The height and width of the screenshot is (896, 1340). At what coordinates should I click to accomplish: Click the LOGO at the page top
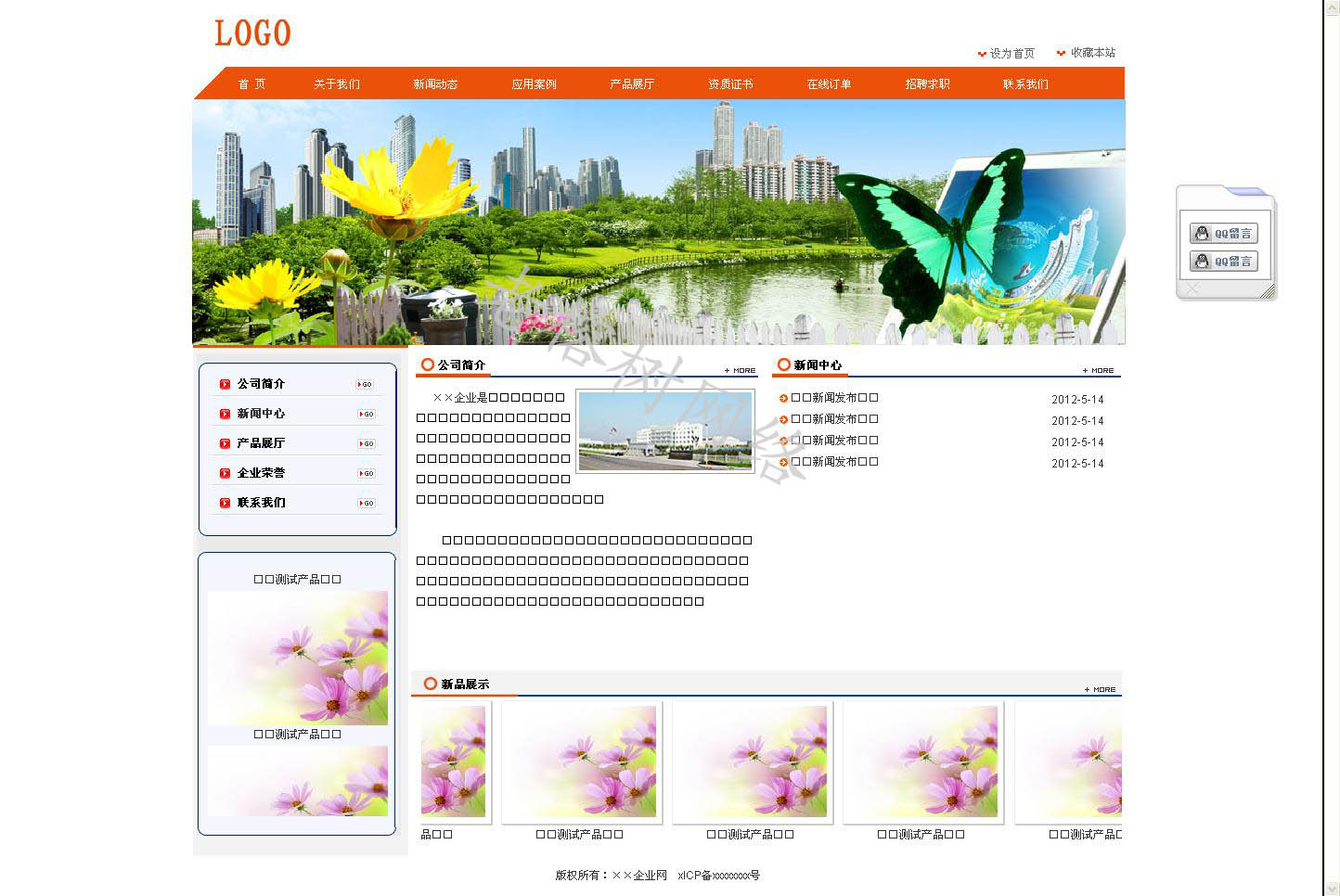pyautogui.click(x=252, y=33)
